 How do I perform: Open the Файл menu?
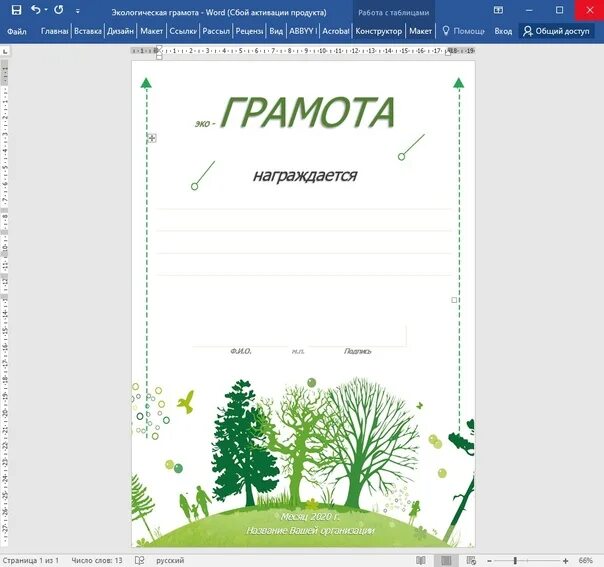click(x=17, y=31)
